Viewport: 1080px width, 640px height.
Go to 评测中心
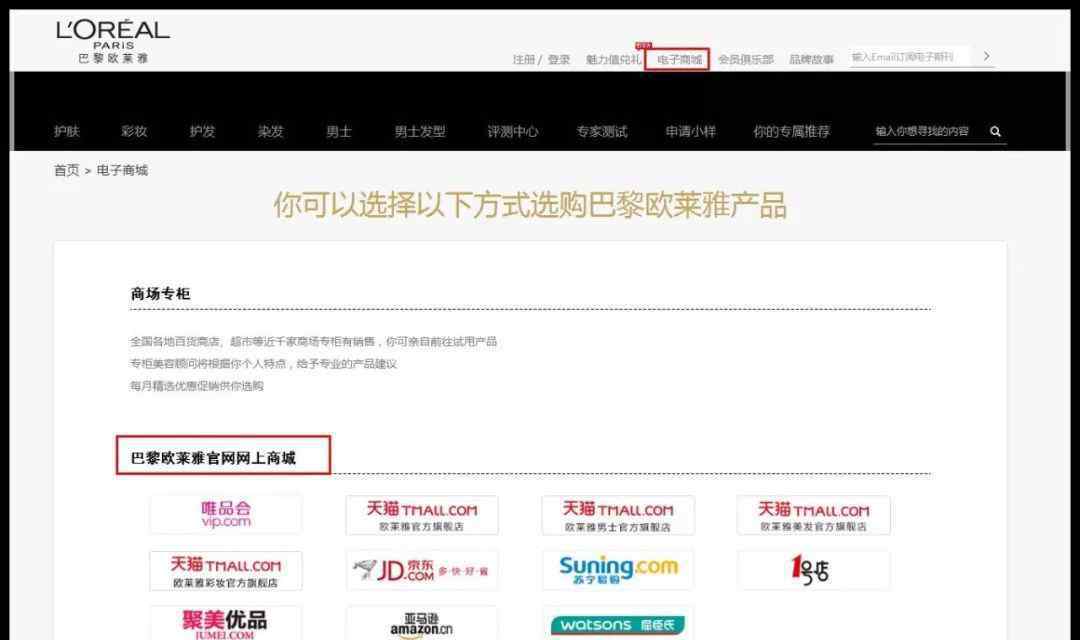(x=512, y=131)
